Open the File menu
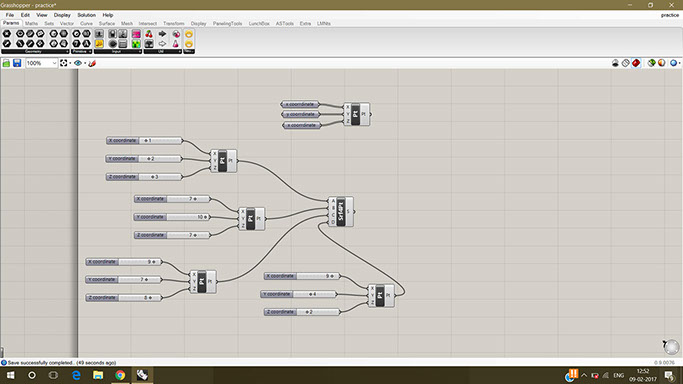Screen dimensions: 683x384 10,15
